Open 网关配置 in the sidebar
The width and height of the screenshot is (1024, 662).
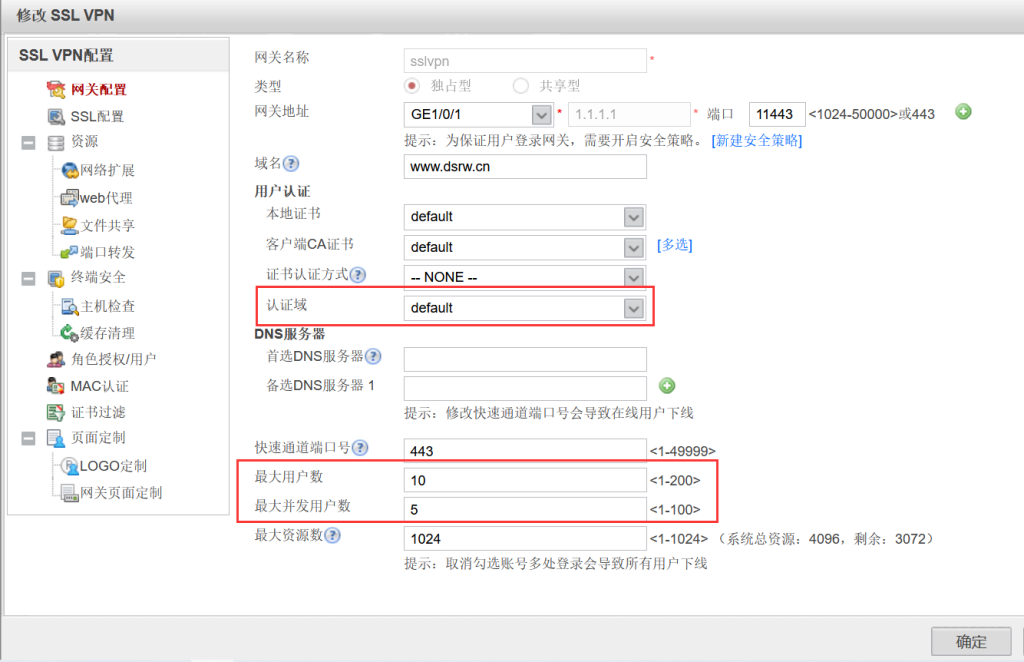point(99,89)
